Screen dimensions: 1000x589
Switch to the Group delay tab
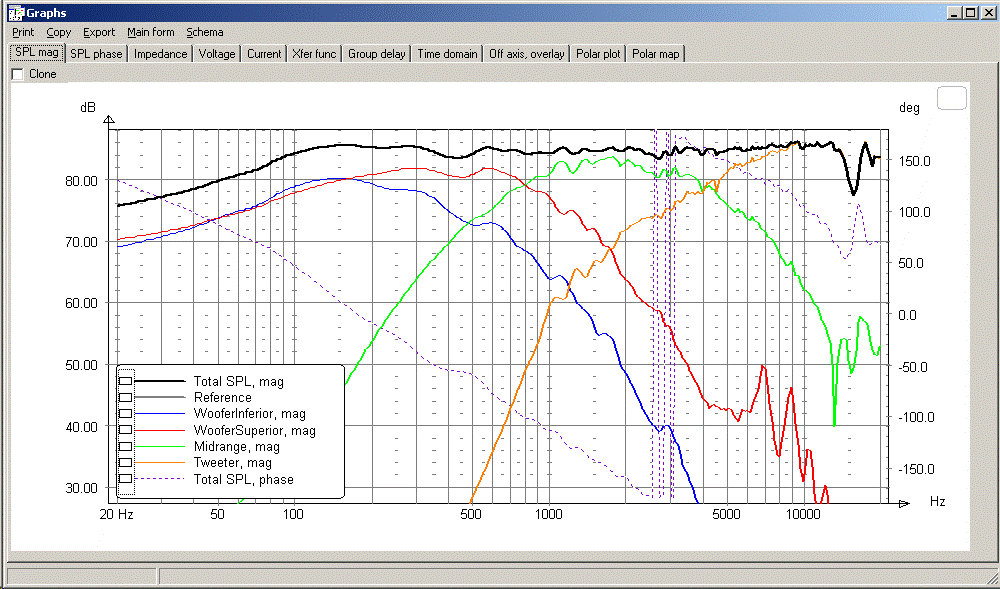tap(376, 54)
